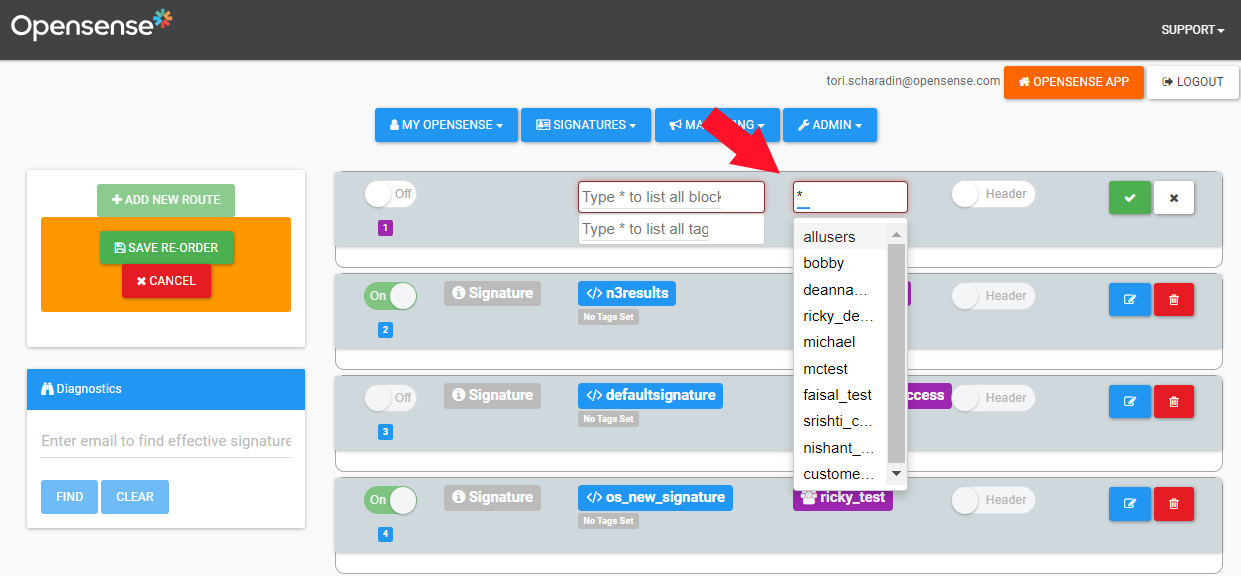Click the defaultsignature tag
This screenshot has width=1241, height=576.
[650, 396]
